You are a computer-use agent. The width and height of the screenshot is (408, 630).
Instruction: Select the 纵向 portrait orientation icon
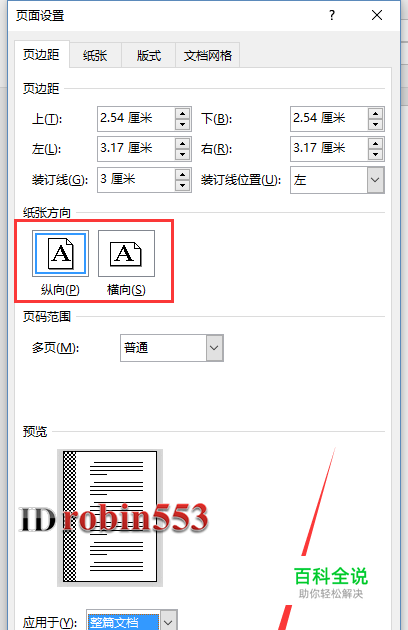(x=60, y=254)
